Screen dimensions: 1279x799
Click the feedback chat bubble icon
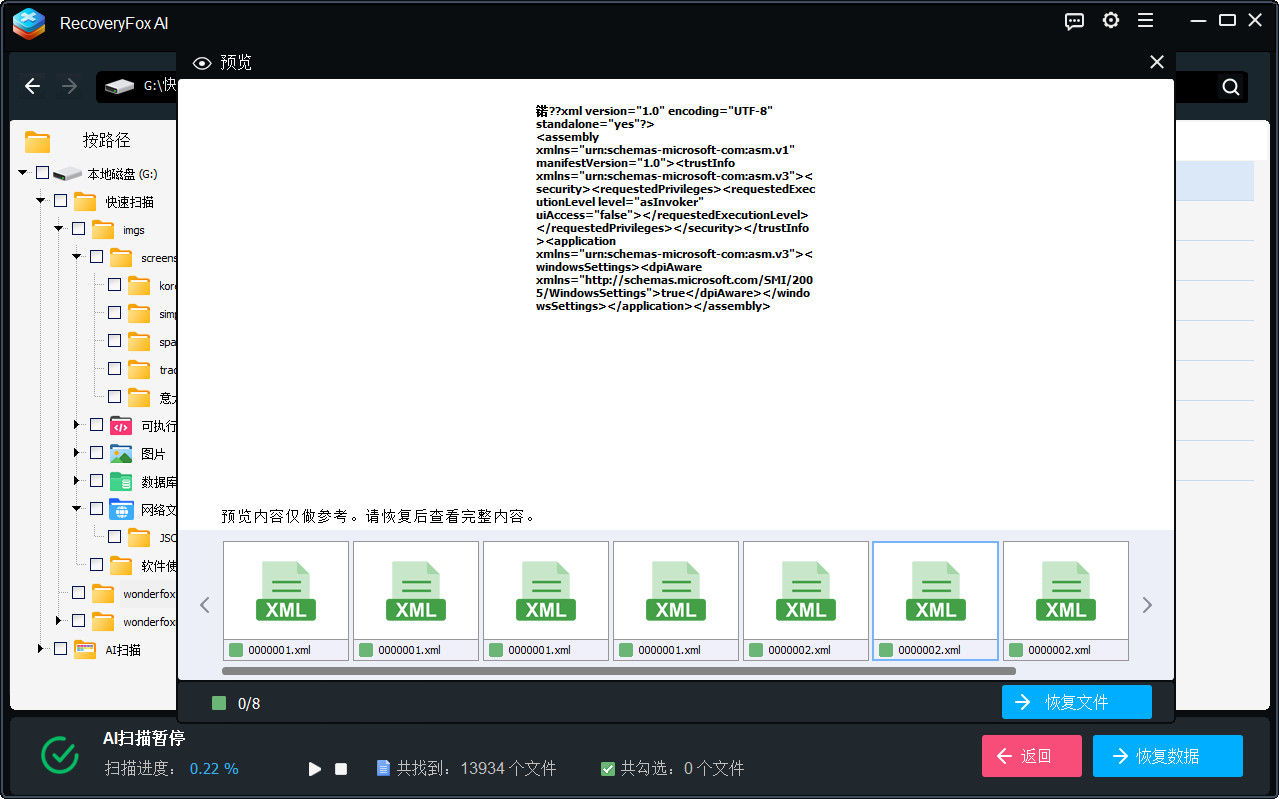click(x=1074, y=21)
